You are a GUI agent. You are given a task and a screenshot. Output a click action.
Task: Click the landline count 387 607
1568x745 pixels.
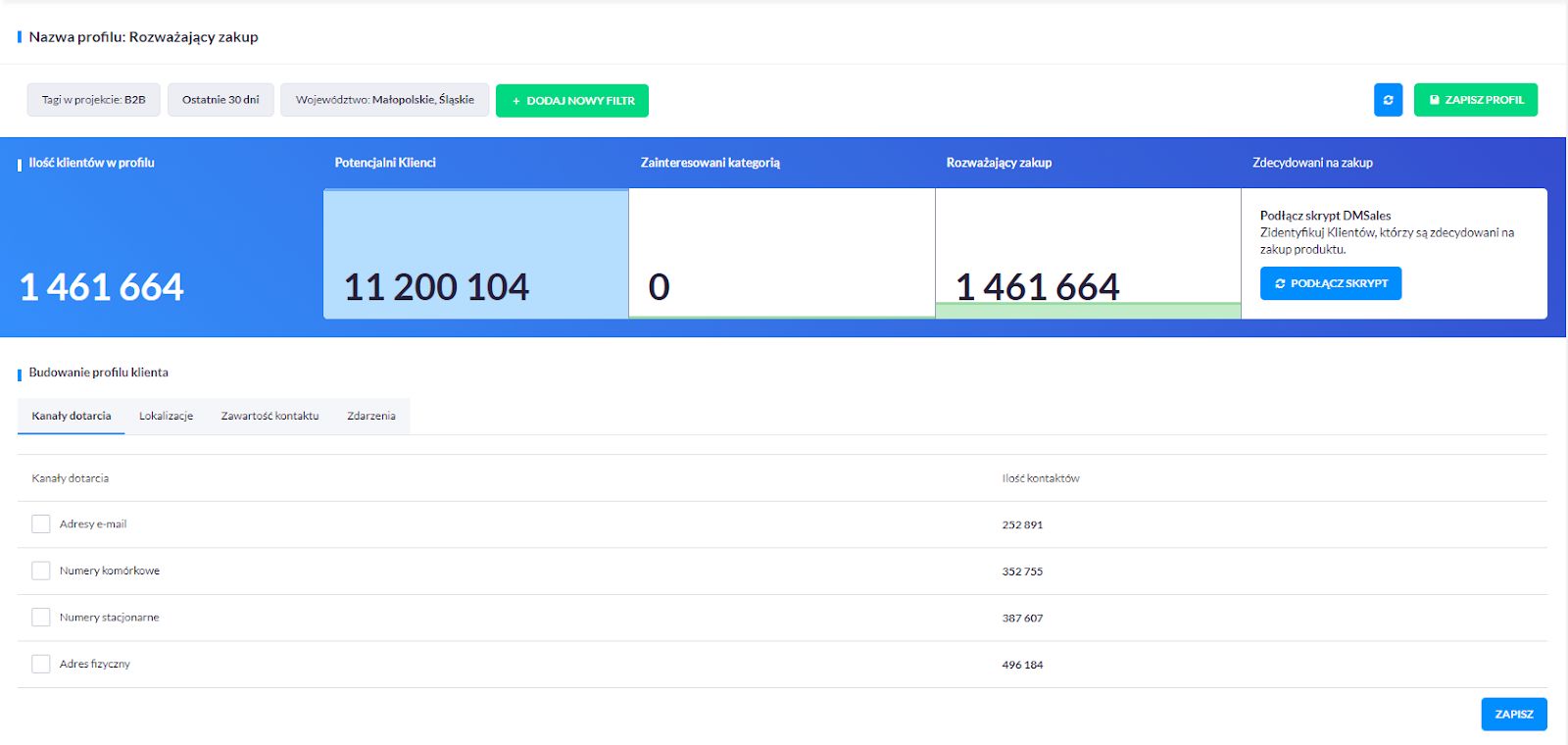click(1022, 619)
